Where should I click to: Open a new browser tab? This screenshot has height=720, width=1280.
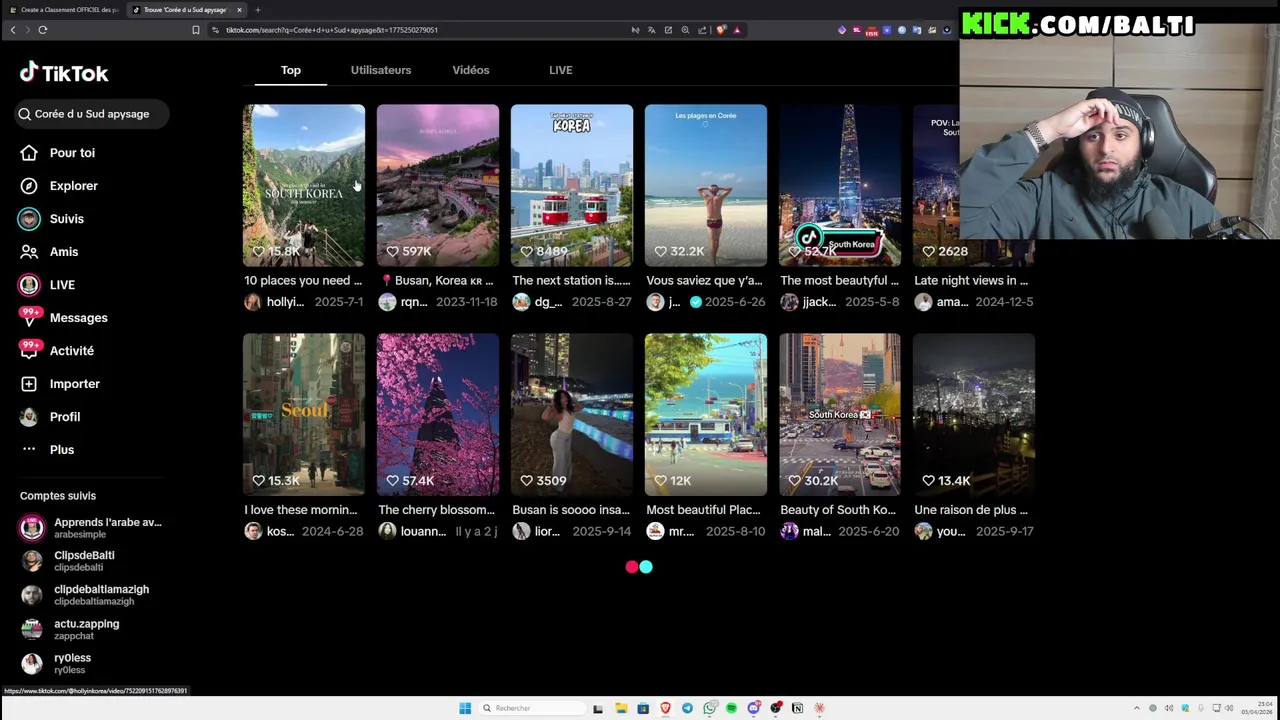[258, 10]
